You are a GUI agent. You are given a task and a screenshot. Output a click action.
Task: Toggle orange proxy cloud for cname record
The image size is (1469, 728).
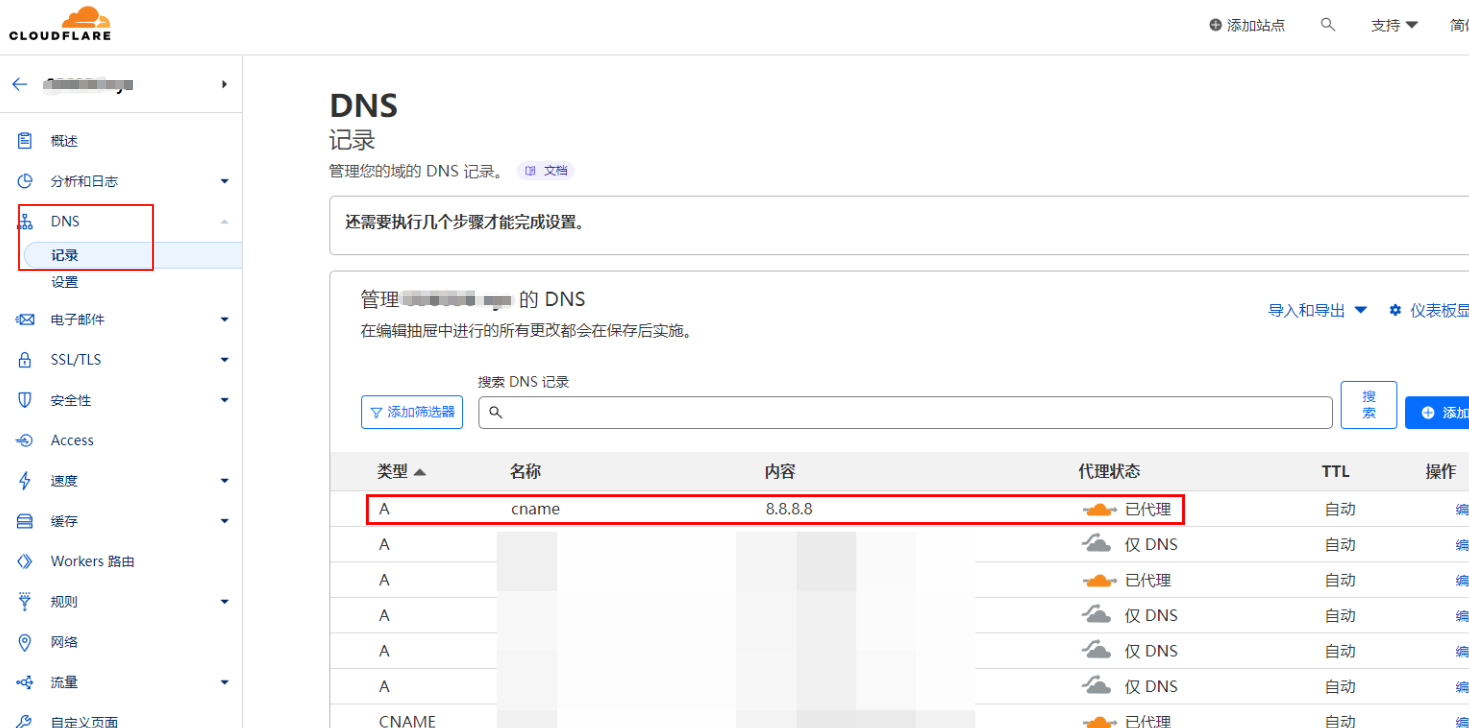pos(1099,510)
